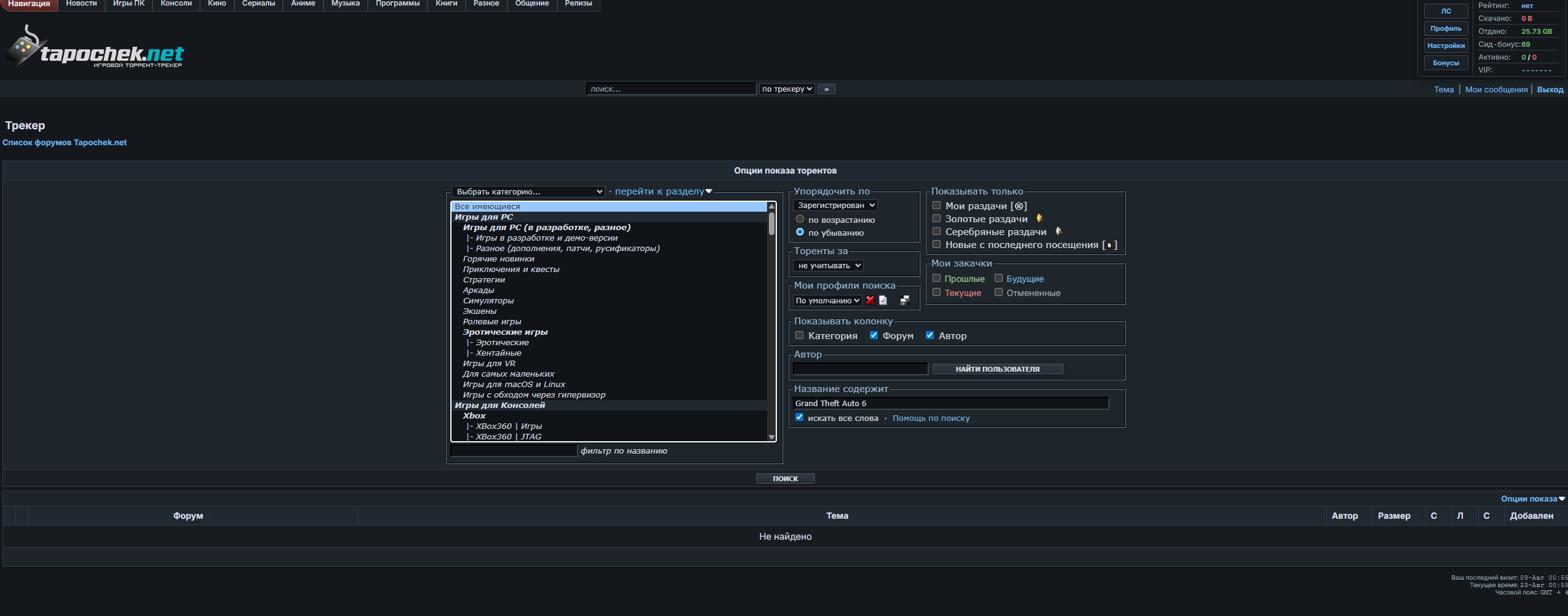
Task: Click the ПОИСК search button
Action: [785, 479]
